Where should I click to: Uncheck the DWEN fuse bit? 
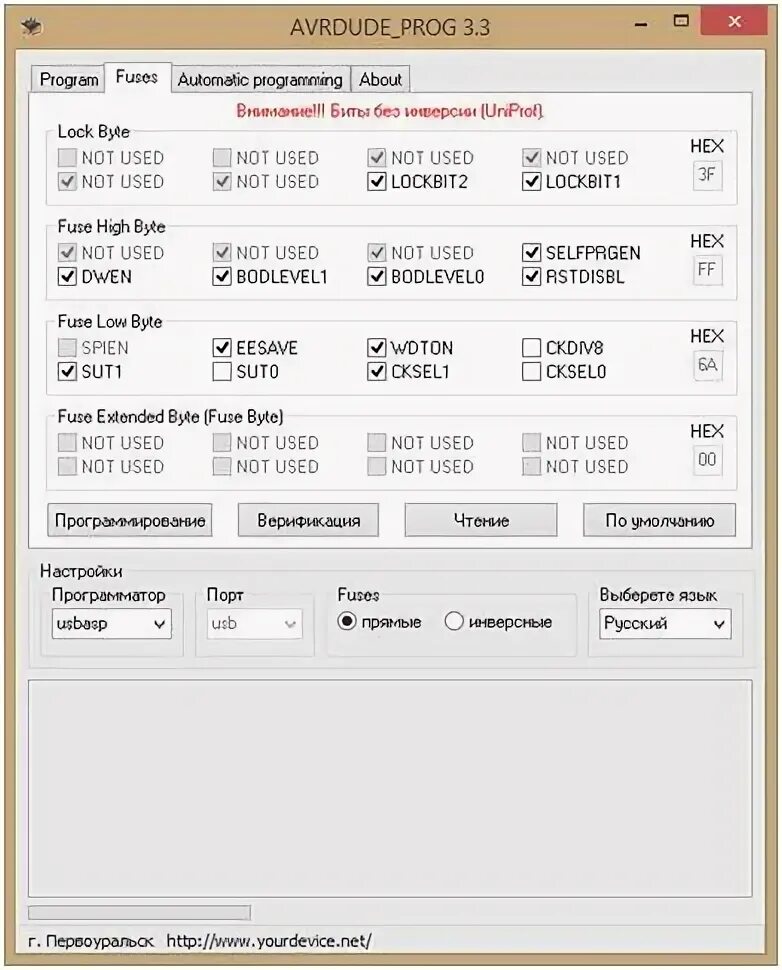tap(67, 277)
